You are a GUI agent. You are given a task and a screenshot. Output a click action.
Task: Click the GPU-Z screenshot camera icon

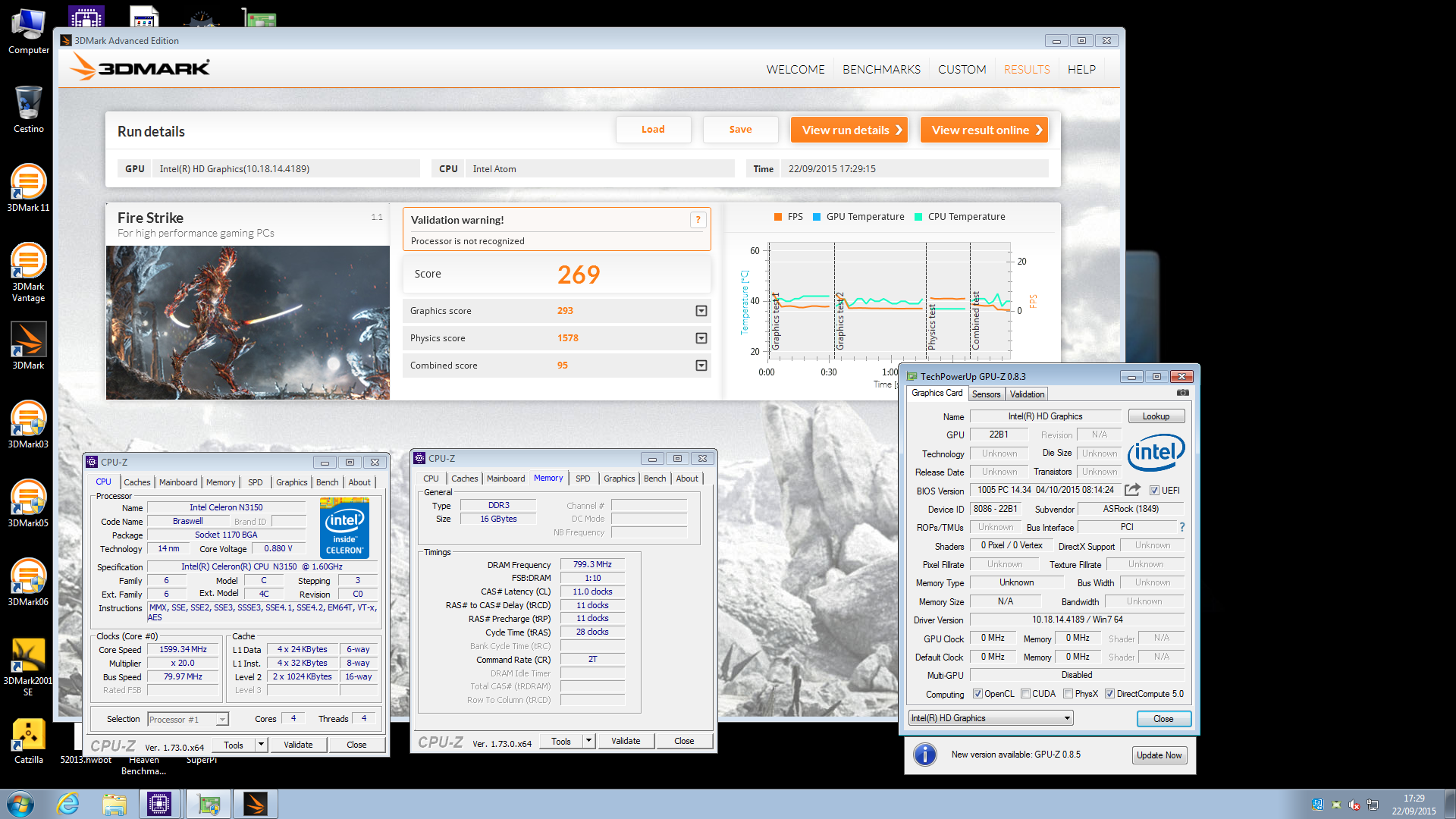click(x=1183, y=393)
